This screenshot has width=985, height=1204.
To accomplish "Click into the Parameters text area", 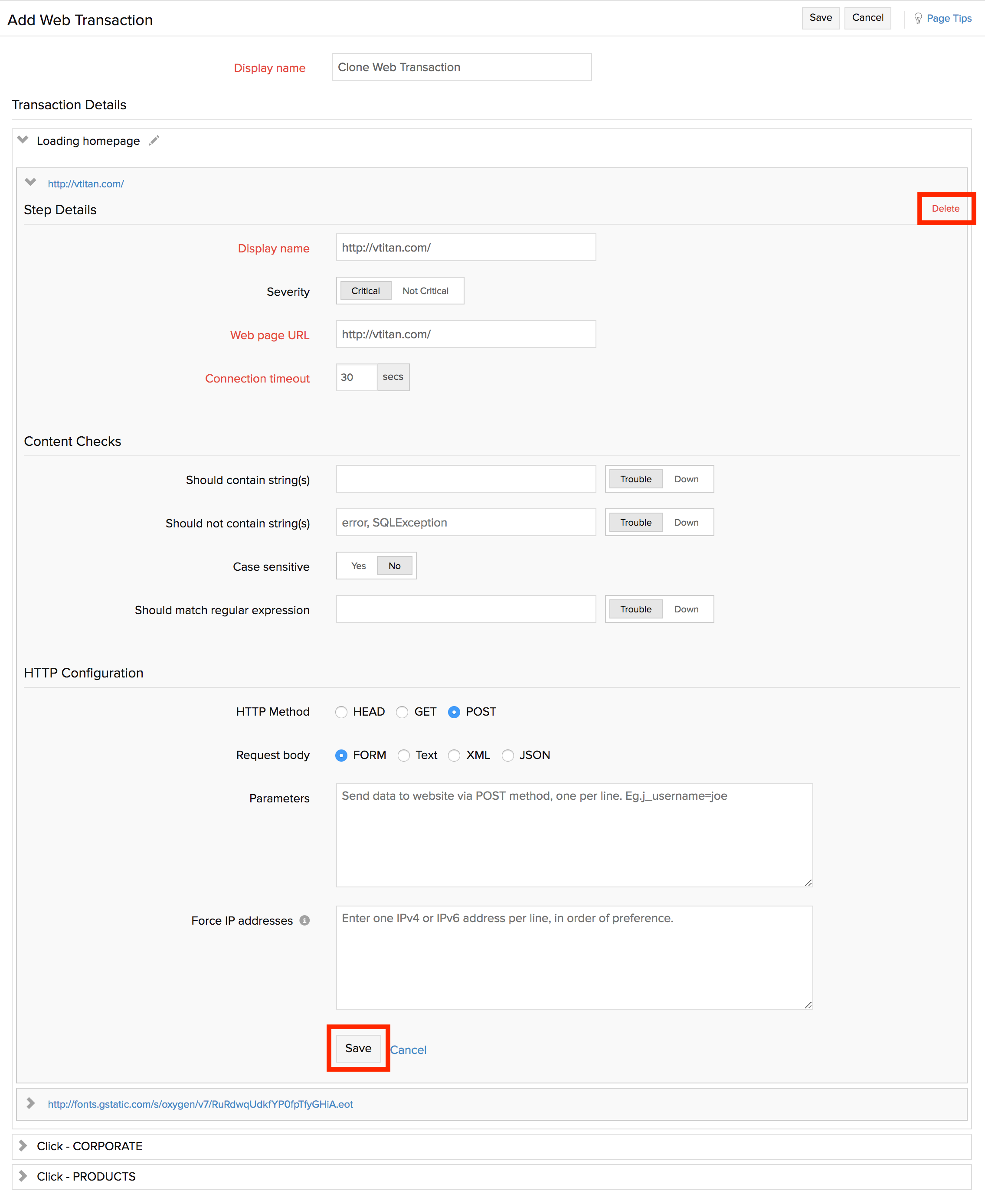I will tap(574, 835).
